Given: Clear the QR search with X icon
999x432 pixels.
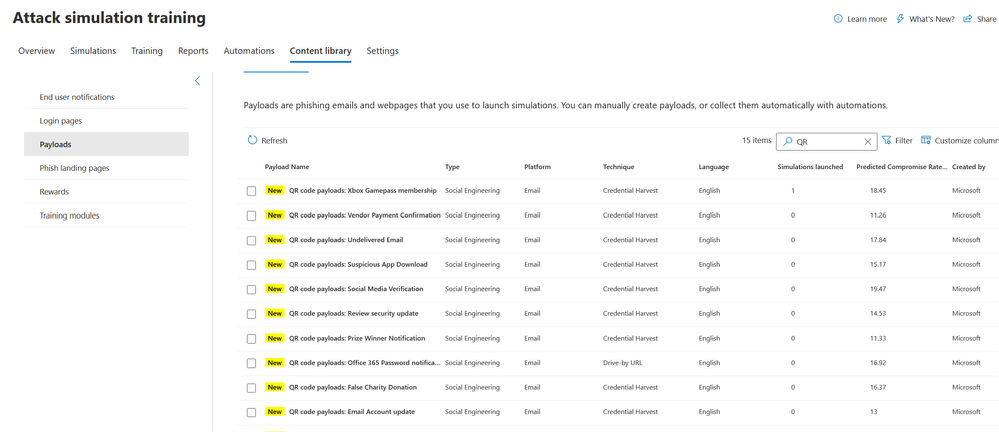Looking at the screenshot, I should point(867,142).
